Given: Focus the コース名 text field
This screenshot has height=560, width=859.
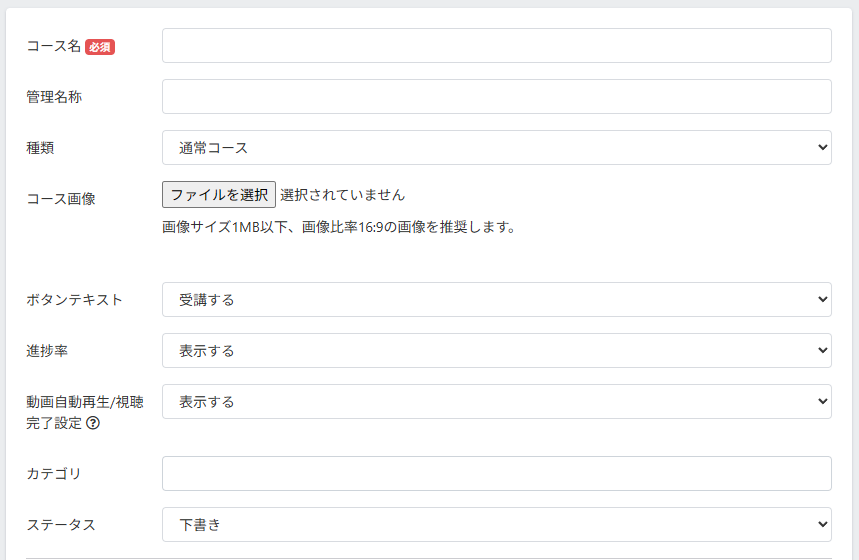Looking at the screenshot, I should point(496,46).
